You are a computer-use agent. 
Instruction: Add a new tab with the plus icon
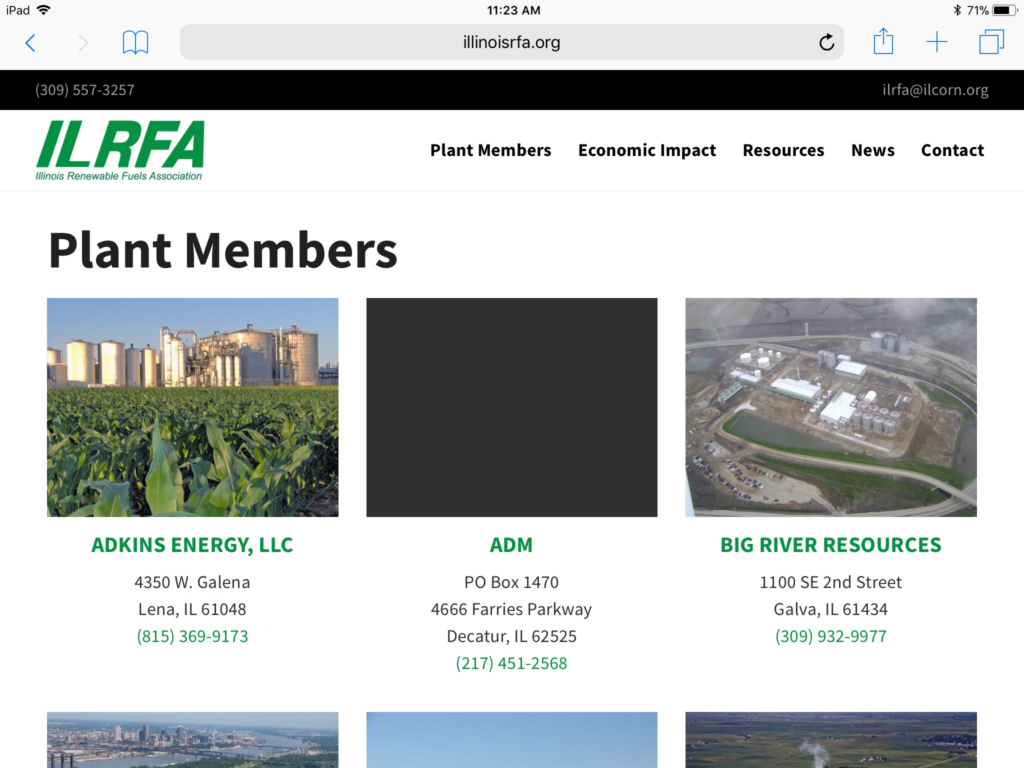pyautogui.click(x=936, y=42)
